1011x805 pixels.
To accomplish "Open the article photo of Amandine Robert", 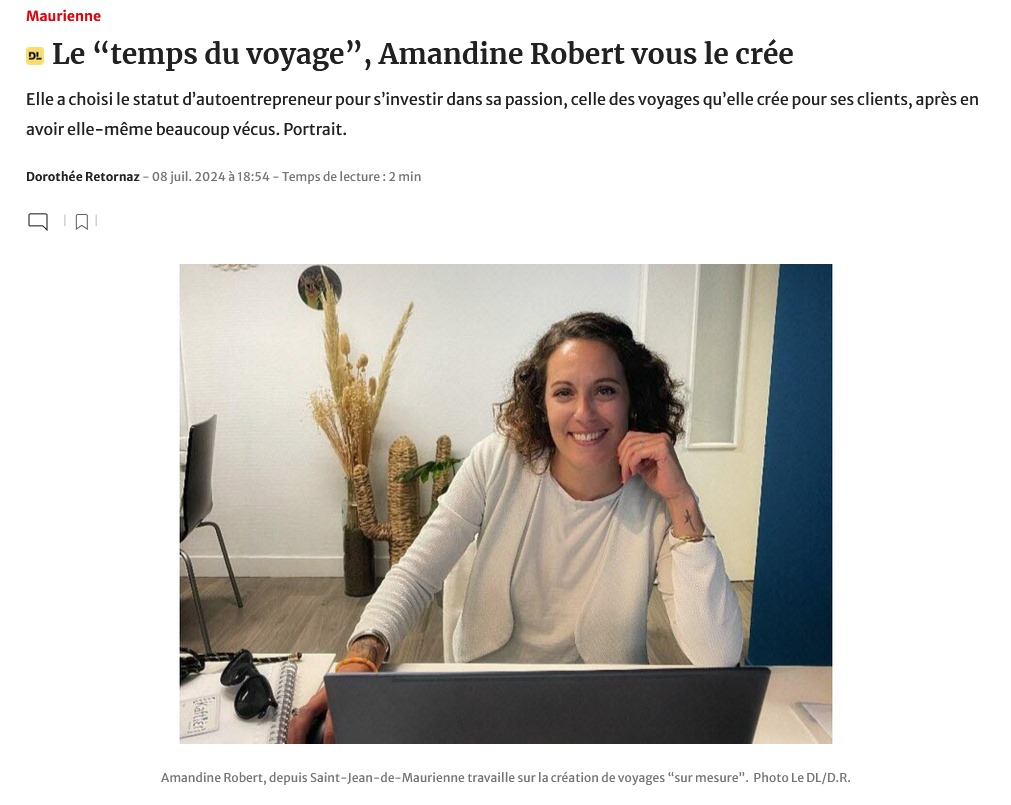I will click(506, 503).
